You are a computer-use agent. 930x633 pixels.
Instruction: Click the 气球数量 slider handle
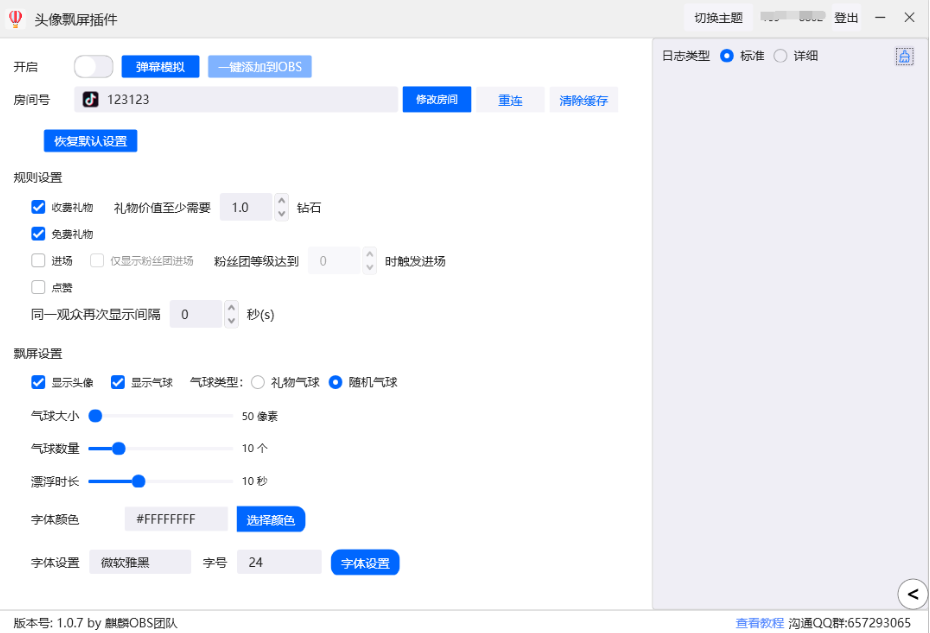[119, 449]
